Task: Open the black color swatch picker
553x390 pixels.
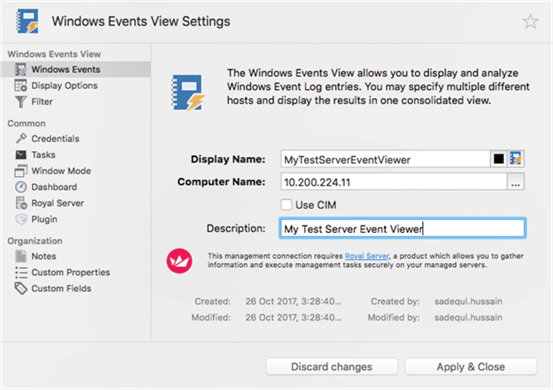Action: pyautogui.click(x=499, y=159)
